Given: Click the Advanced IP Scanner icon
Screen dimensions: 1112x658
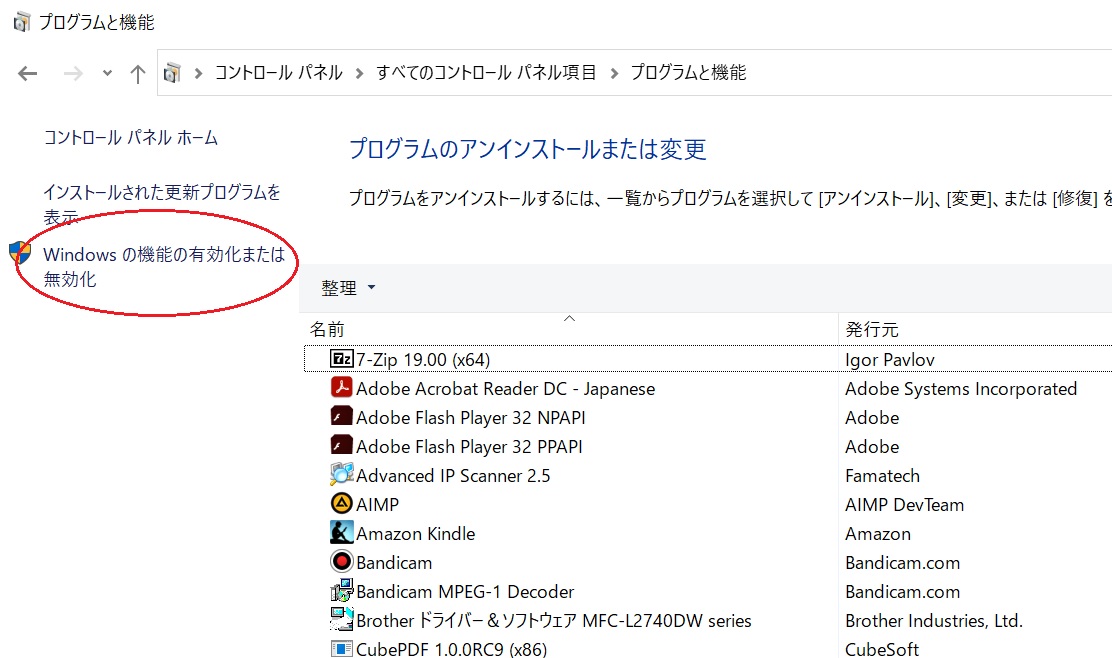Looking at the screenshot, I should tap(341, 474).
